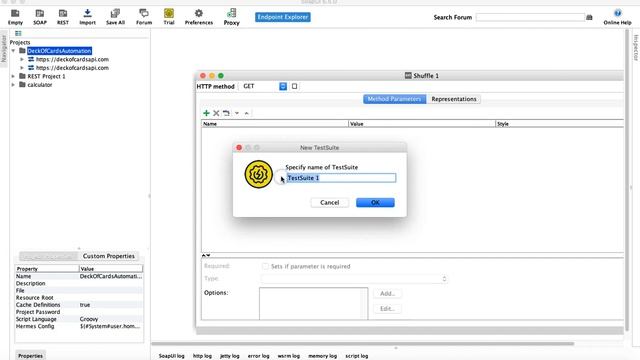The height and width of the screenshot is (360, 640).
Task: Select DeckOfCardsAutomation in project tree
Action: click(x=59, y=51)
